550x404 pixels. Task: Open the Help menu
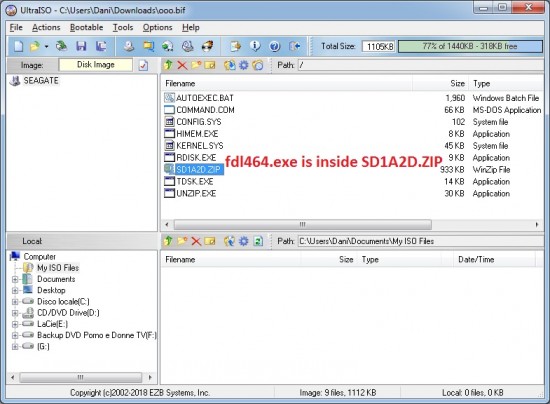click(191, 27)
